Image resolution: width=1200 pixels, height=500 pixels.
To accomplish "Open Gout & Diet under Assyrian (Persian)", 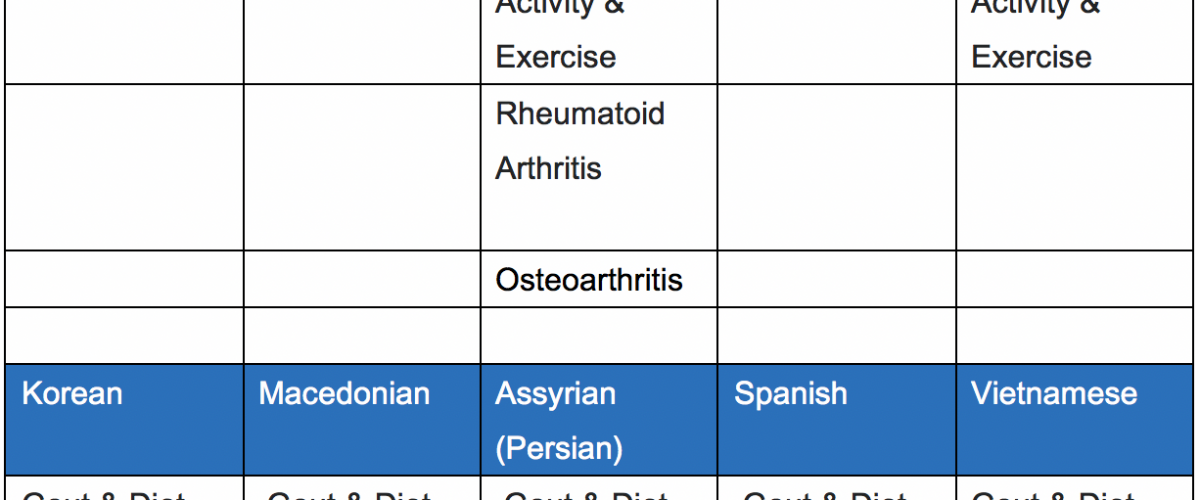I will 586,494.
